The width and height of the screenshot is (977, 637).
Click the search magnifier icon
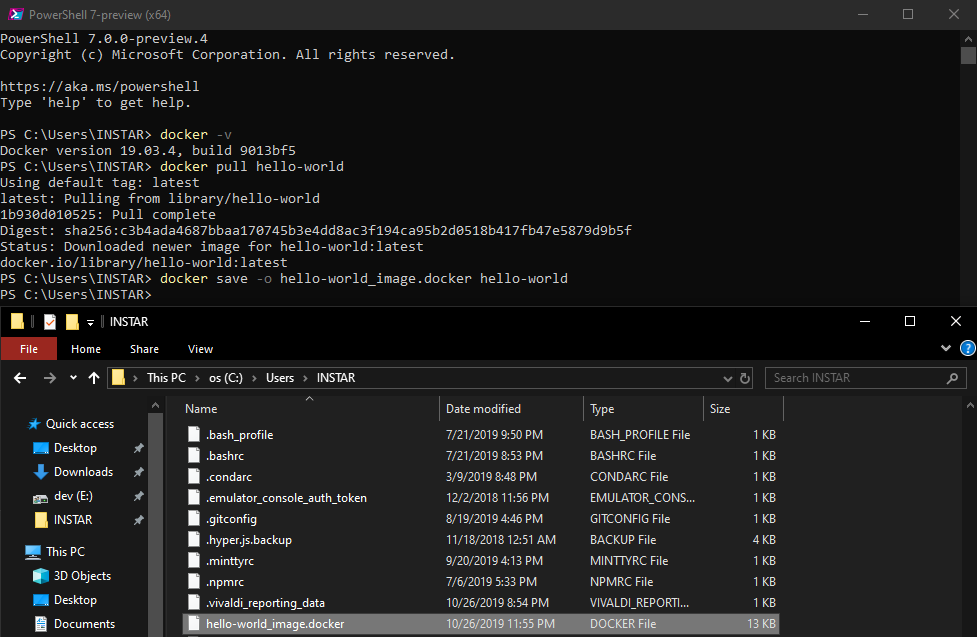(x=952, y=378)
